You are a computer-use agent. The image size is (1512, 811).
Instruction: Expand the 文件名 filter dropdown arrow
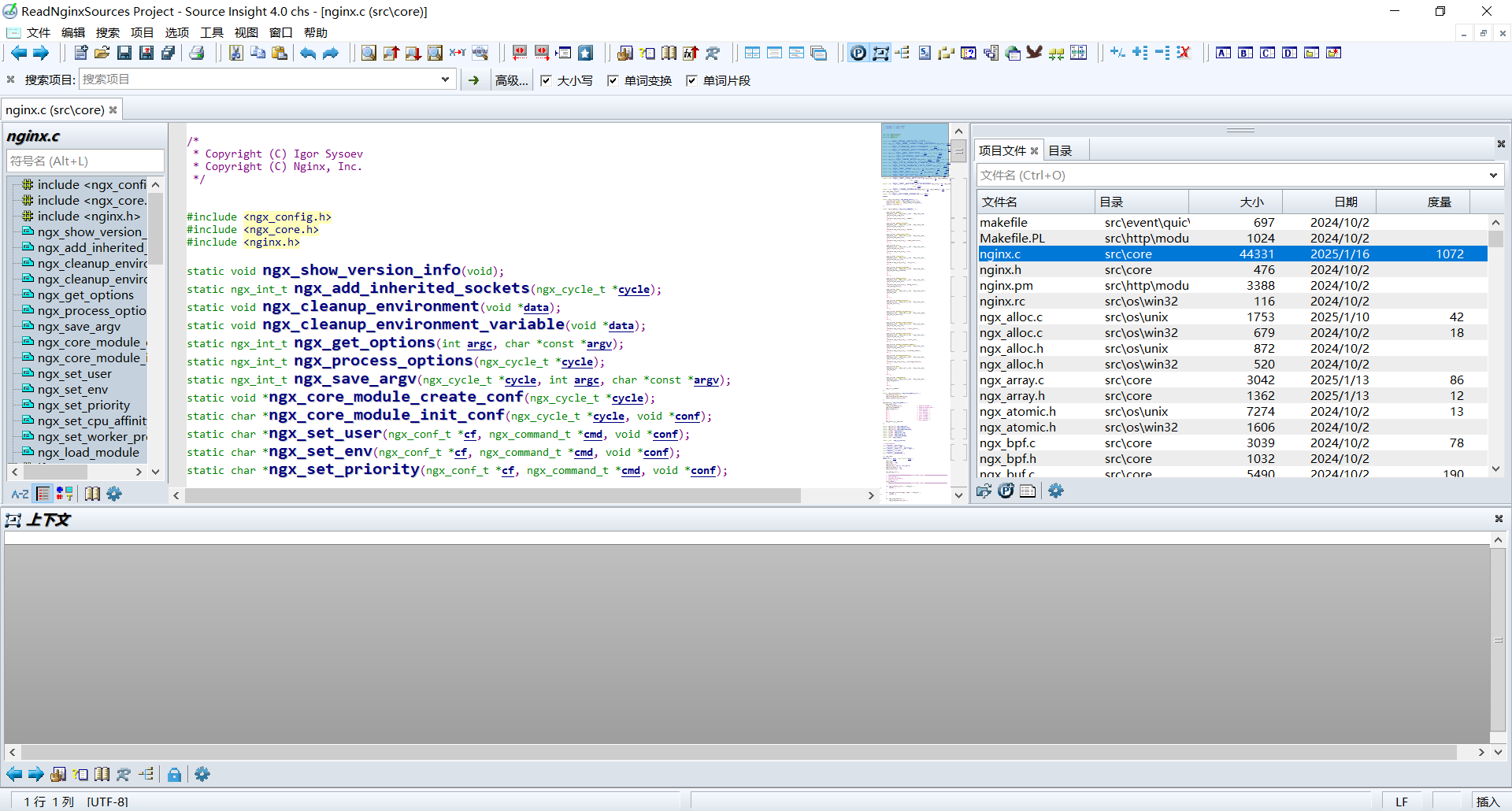(1493, 175)
